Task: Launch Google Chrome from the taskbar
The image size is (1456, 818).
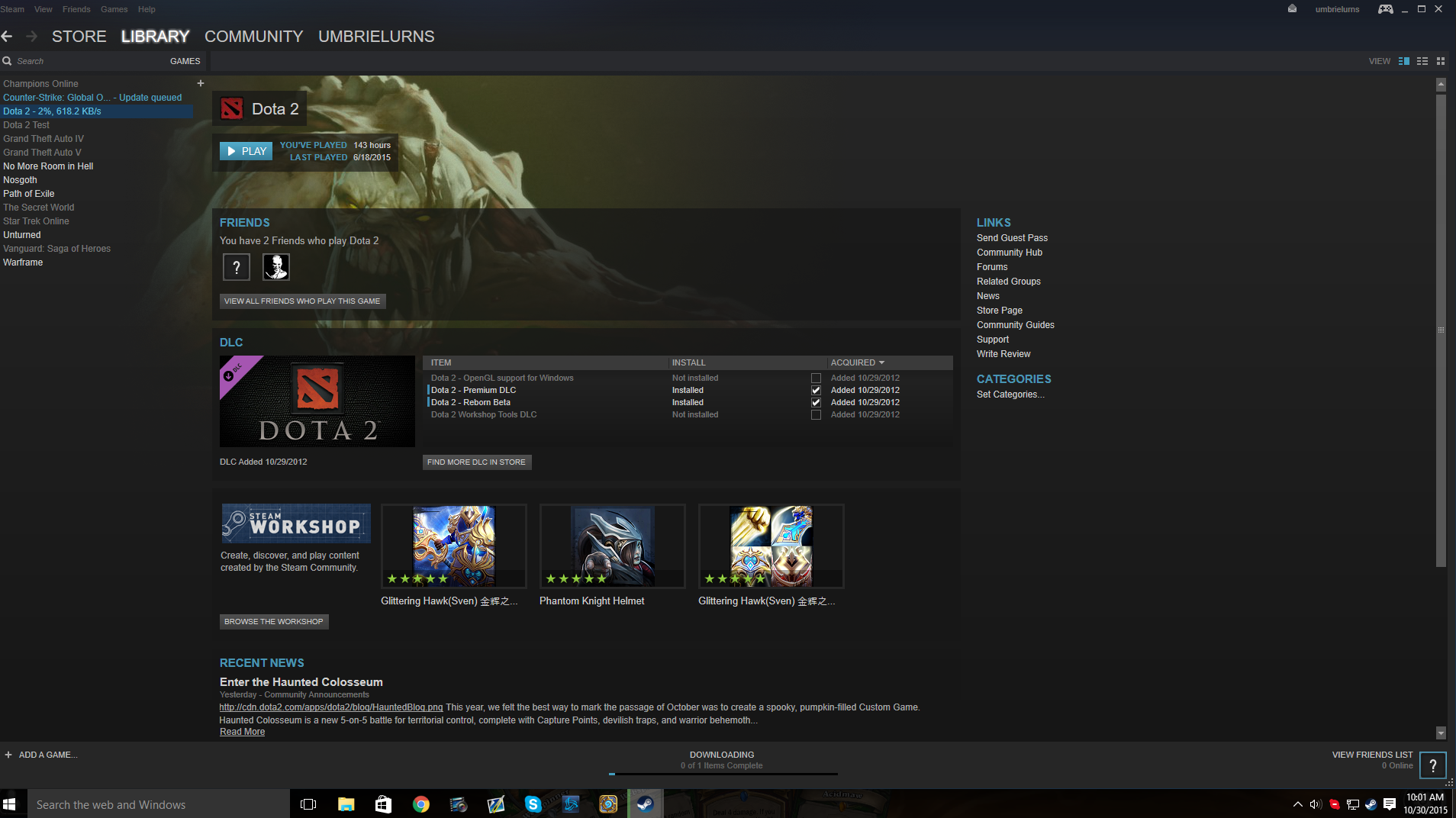Action: click(x=420, y=804)
